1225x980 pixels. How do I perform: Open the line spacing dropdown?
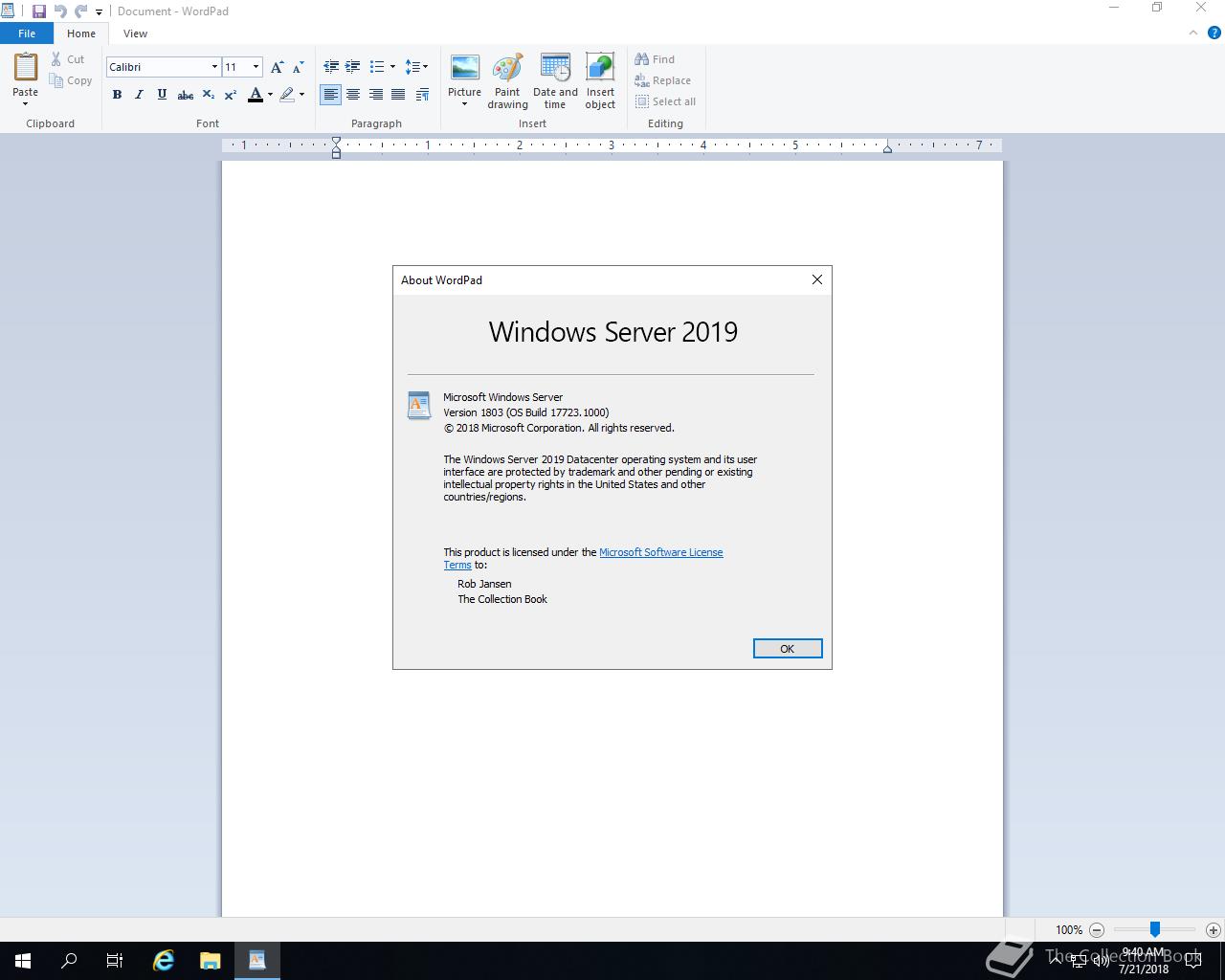point(416,67)
